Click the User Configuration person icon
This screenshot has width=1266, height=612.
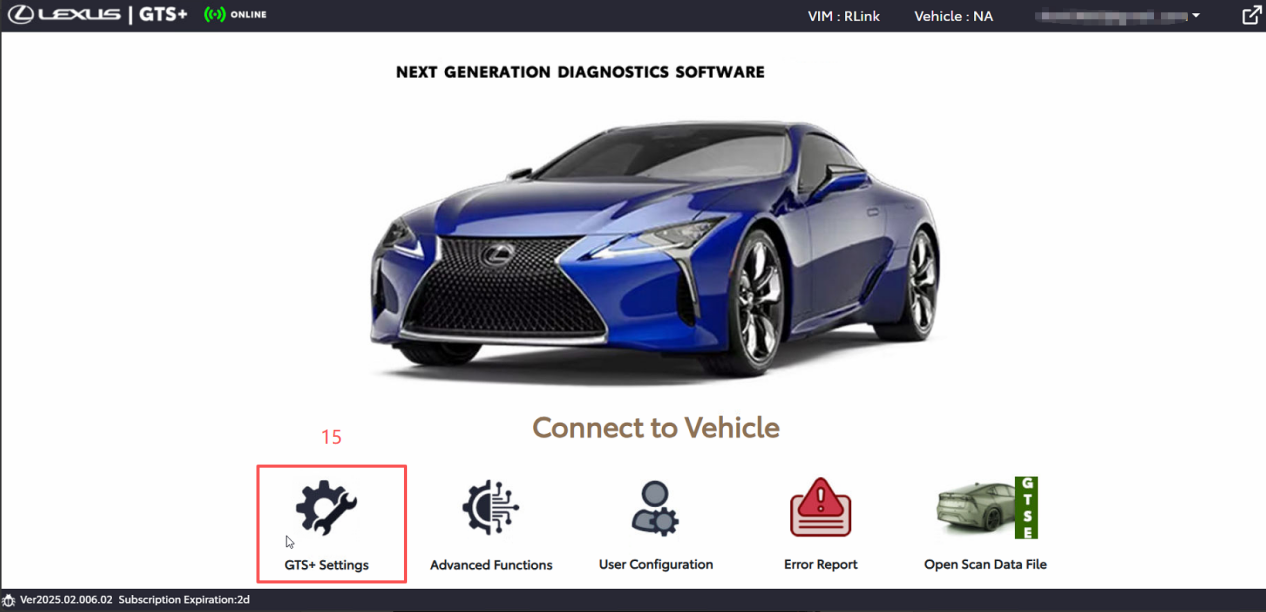click(655, 507)
